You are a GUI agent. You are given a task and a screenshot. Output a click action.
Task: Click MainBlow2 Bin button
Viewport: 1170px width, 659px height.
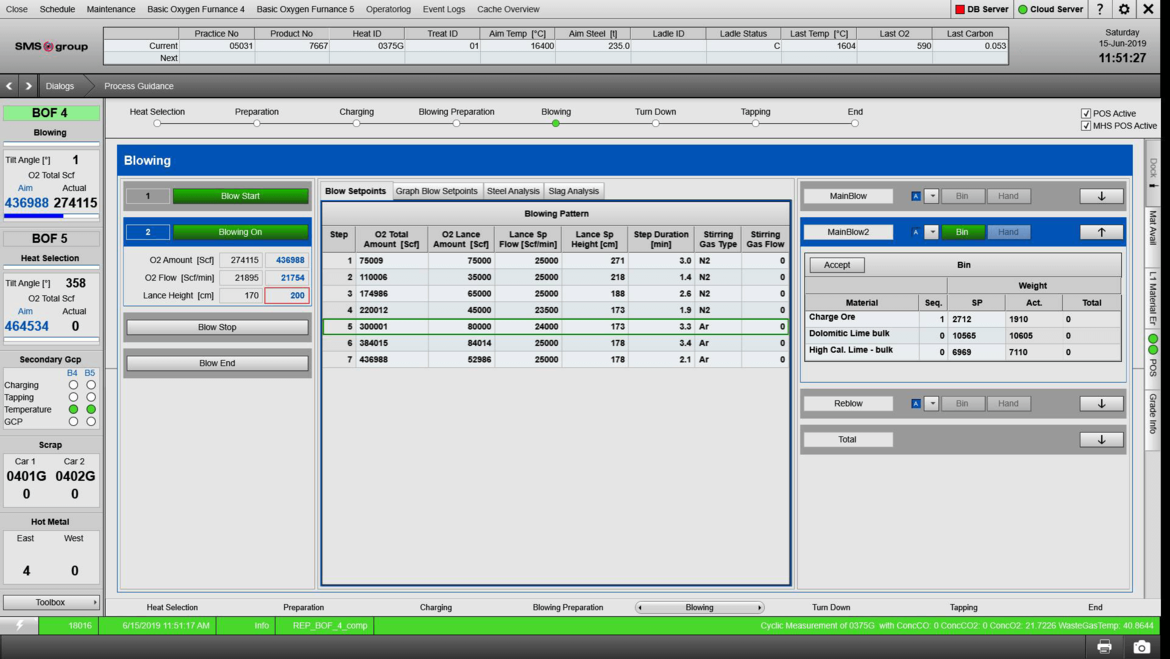pos(963,232)
